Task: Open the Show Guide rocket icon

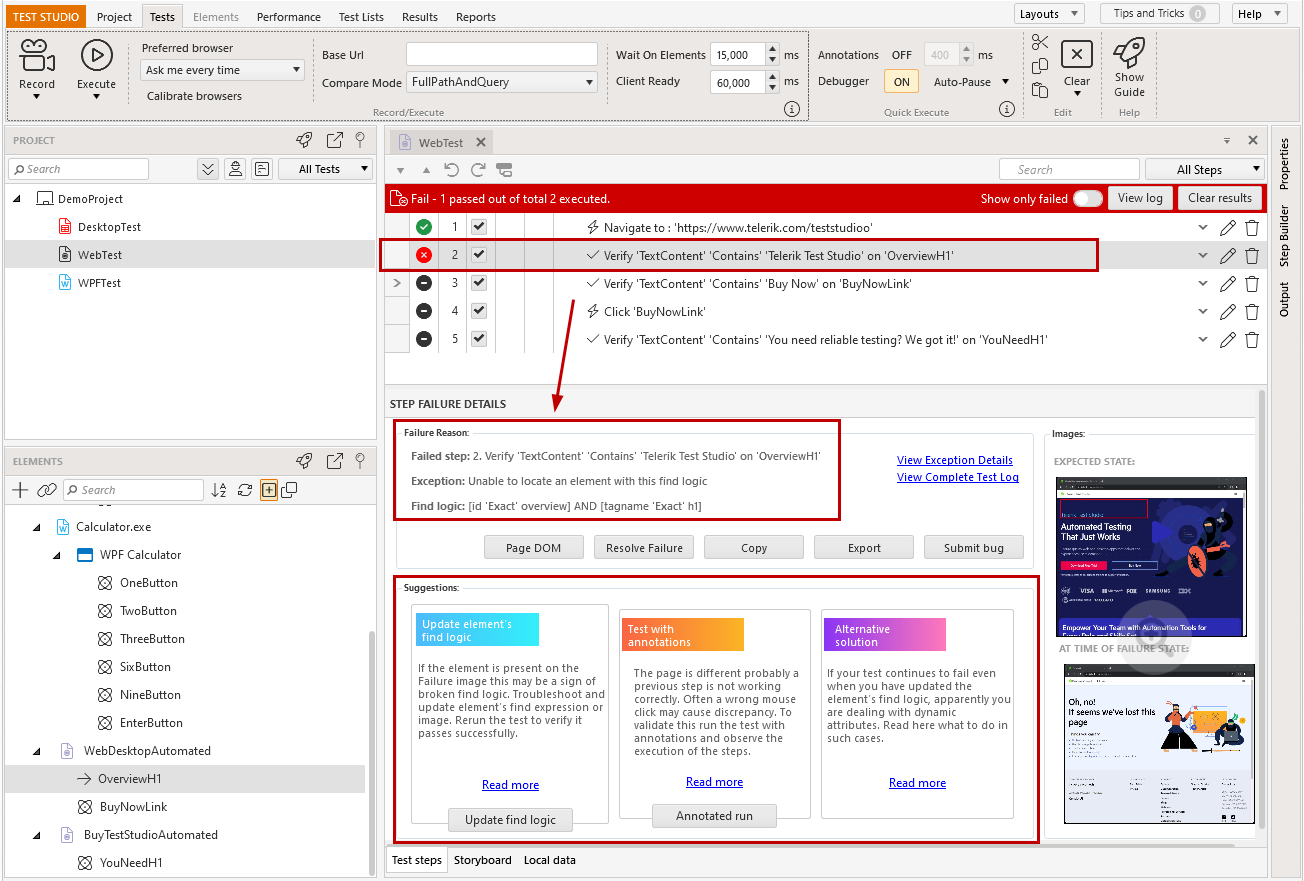Action: pyautogui.click(x=1129, y=52)
